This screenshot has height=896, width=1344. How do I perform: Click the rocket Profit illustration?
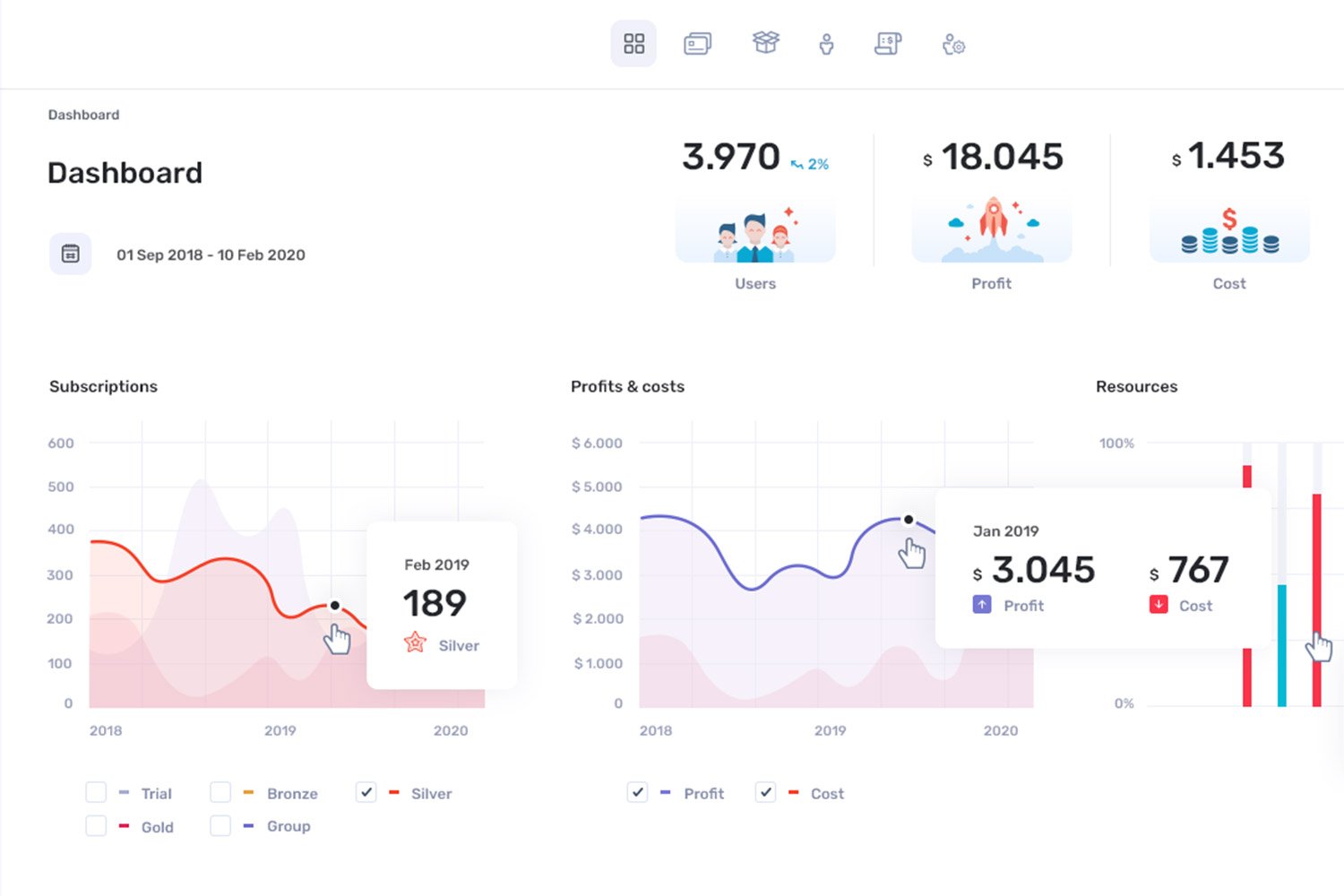click(x=992, y=229)
